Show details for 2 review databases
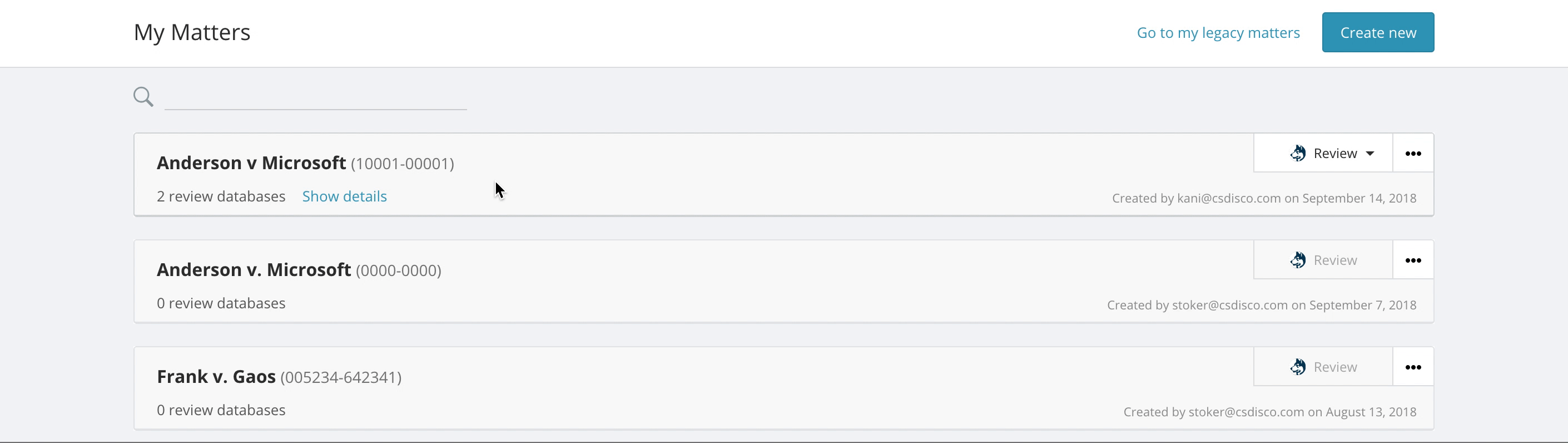Image resolution: width=1568 pixels, height=443 pixels. click(345, 196)
